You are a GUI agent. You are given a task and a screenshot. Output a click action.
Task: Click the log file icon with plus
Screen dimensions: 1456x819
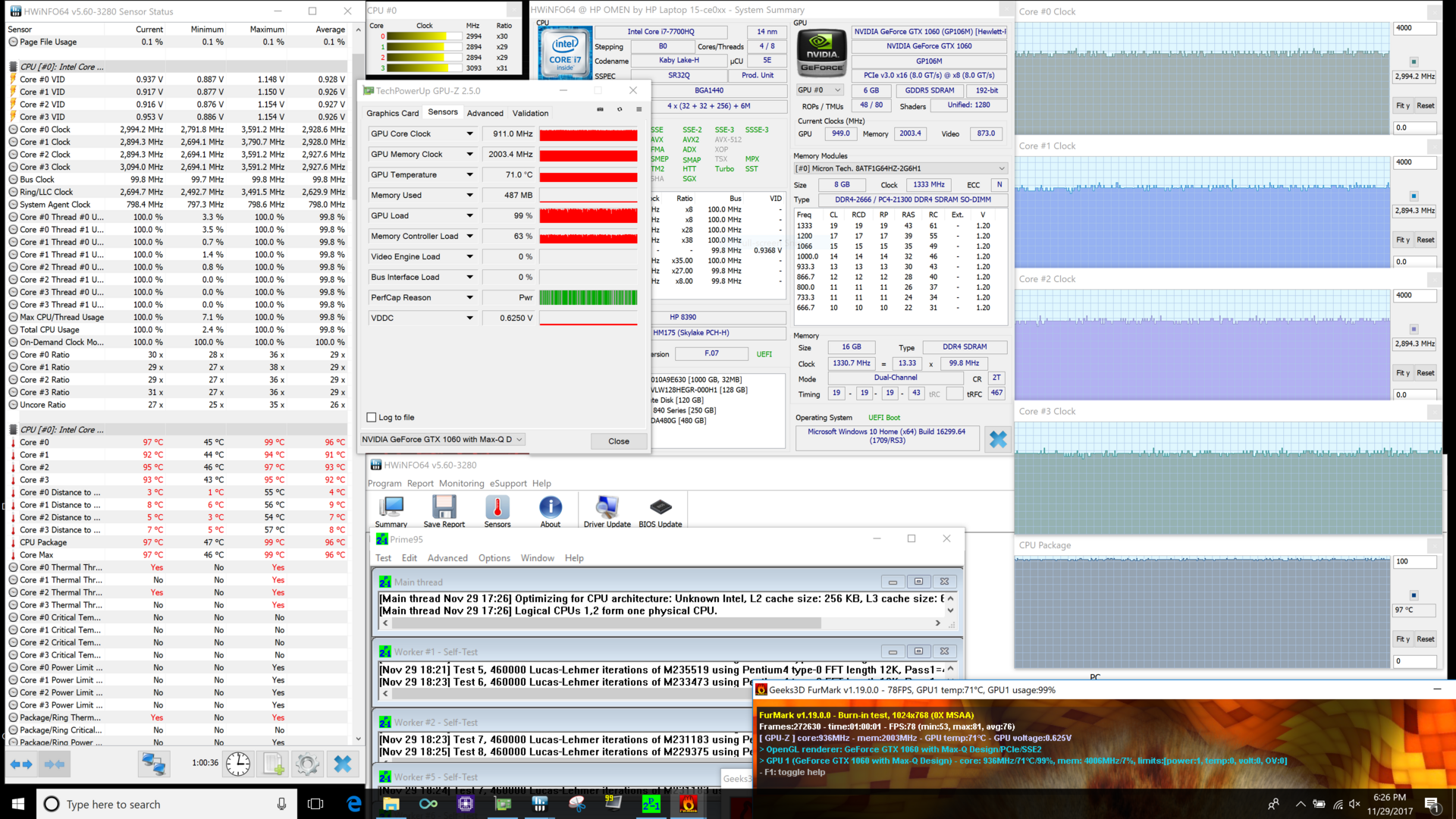tap(273, 764)
